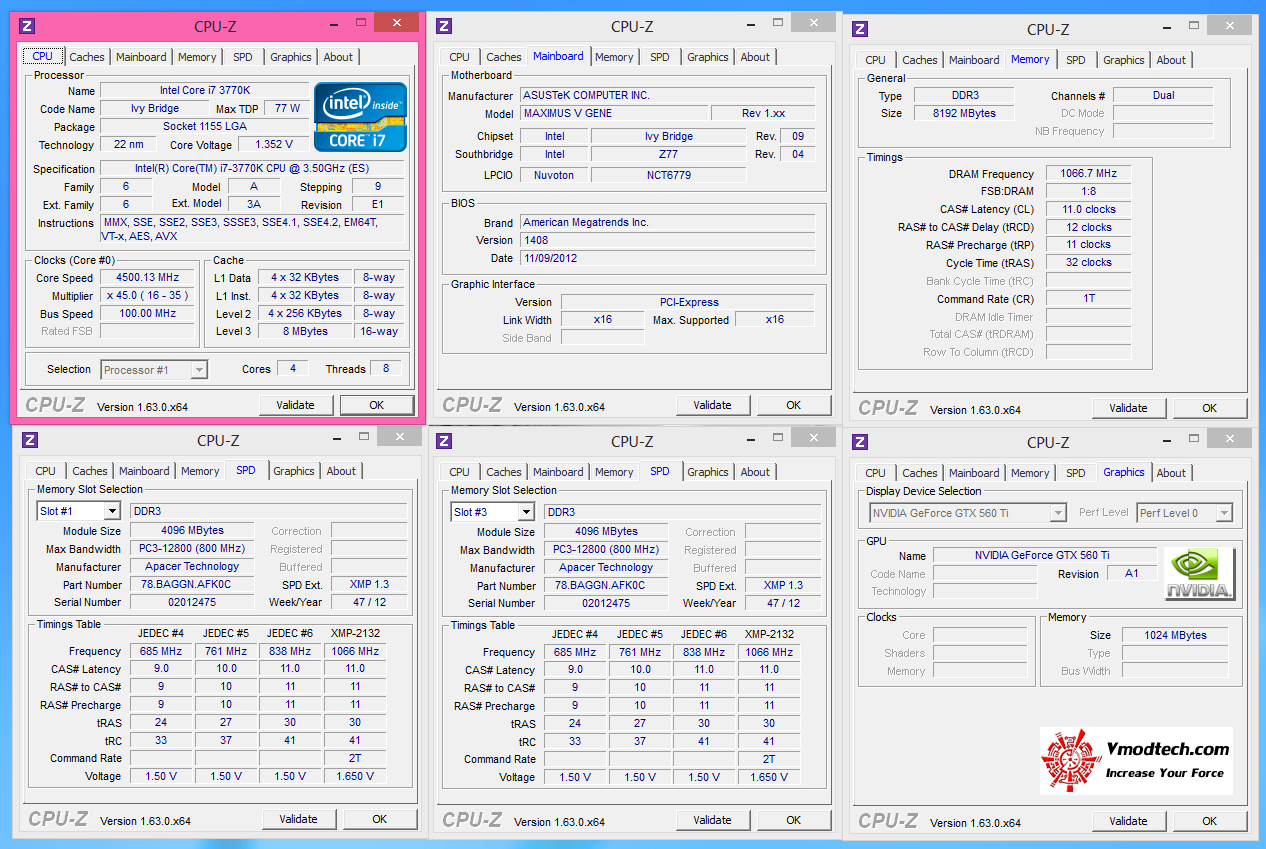This screenshot has width=1266, height=849.
Task: Open the About tab in Graphics window
Action: (x=1171, y=473)
